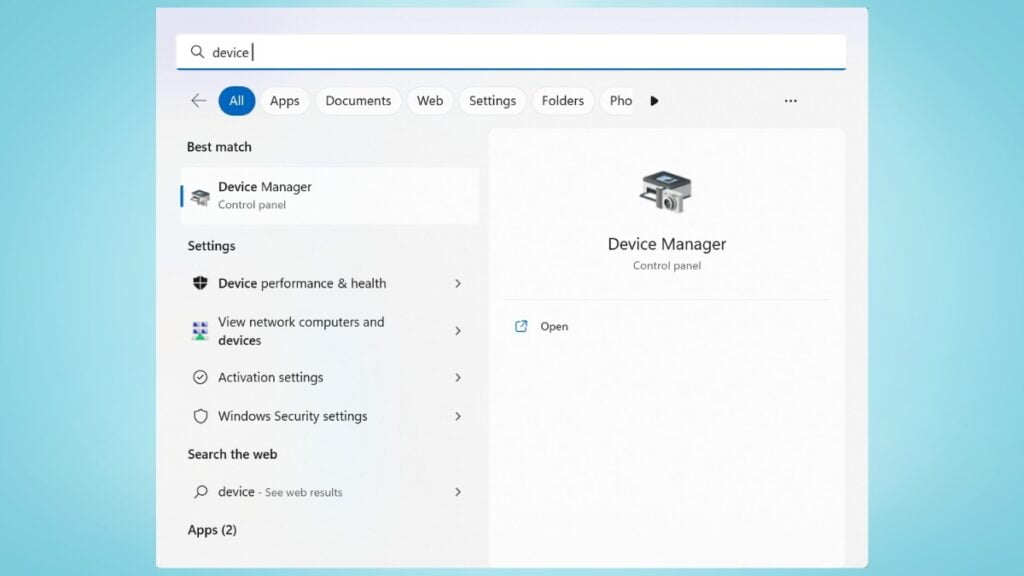Click the network computers and devices icon
This screenshot has width=1024, height=576.
pyautogui.click(x=200, y=331)
